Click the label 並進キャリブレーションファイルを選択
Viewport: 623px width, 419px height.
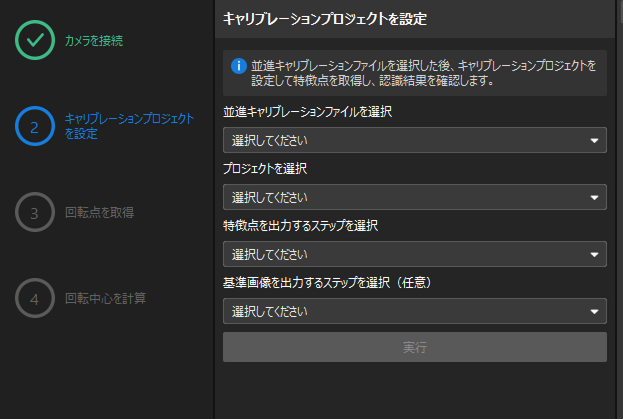click(307, 112)
